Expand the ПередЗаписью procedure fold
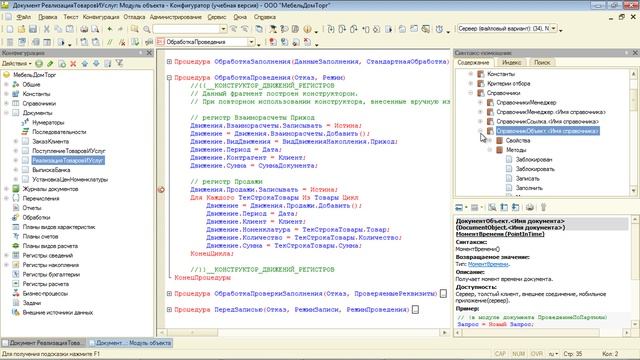Image resolution: width=640 pixels, height=360 pixels. coord(169,309)
